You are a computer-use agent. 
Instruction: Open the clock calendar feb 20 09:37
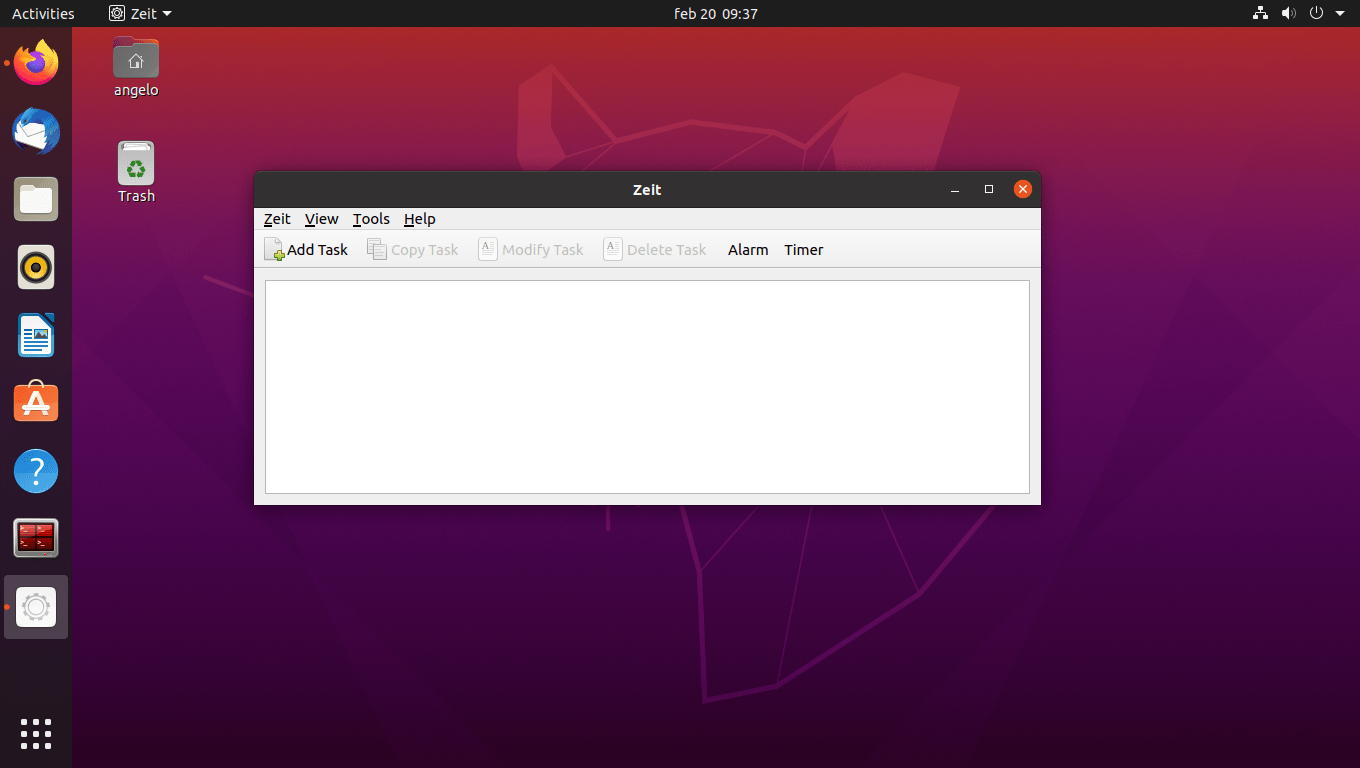tap(716, 14)
